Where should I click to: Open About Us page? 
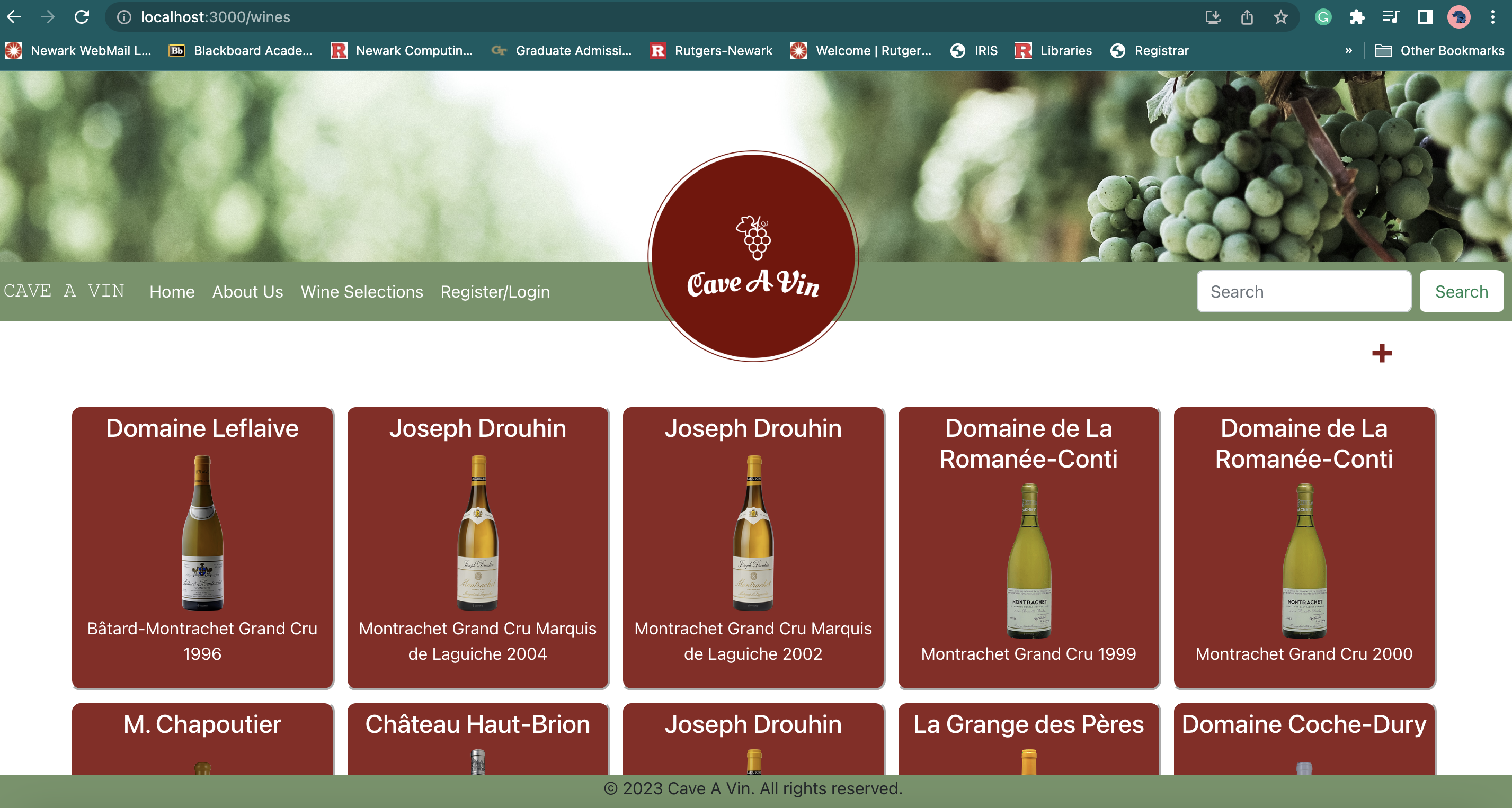(247, 292)
